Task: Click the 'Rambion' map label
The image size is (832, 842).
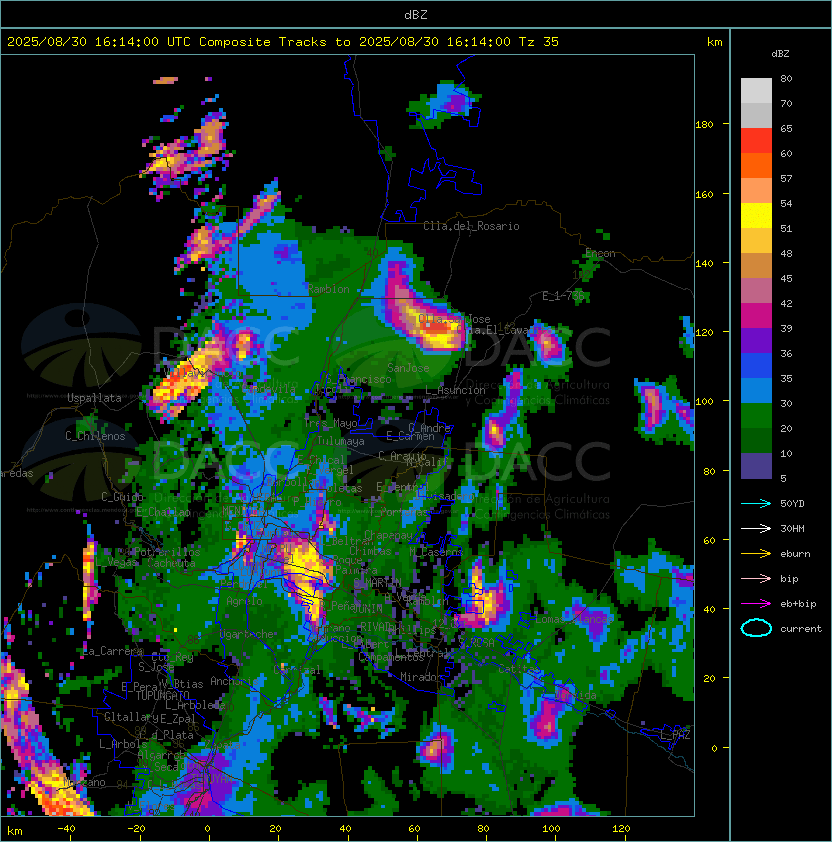Action: 328,289
